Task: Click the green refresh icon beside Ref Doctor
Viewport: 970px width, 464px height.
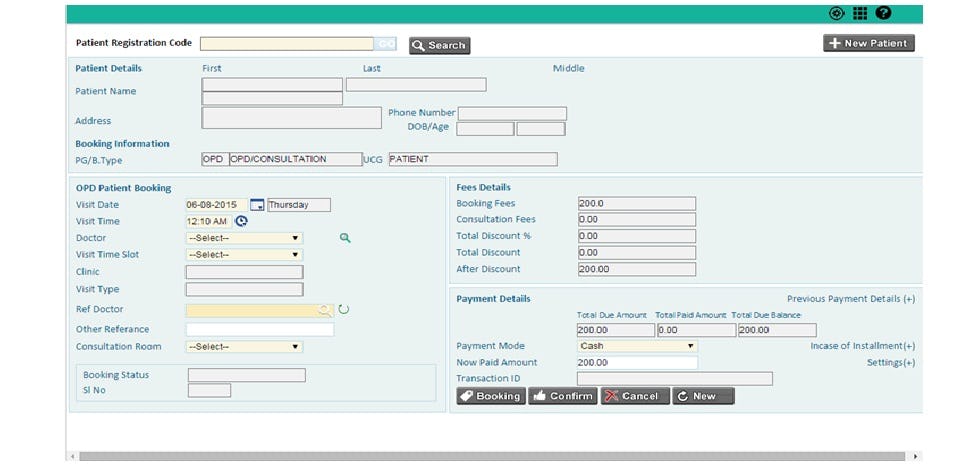Action: click(x=344, y=309)
